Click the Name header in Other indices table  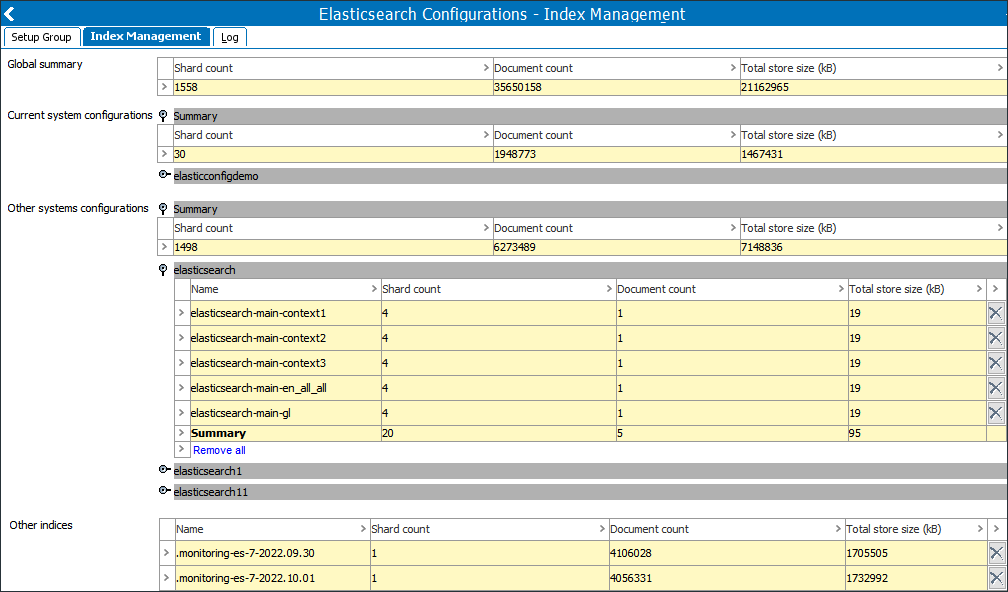pyautogui.click(x=273, y=530)
